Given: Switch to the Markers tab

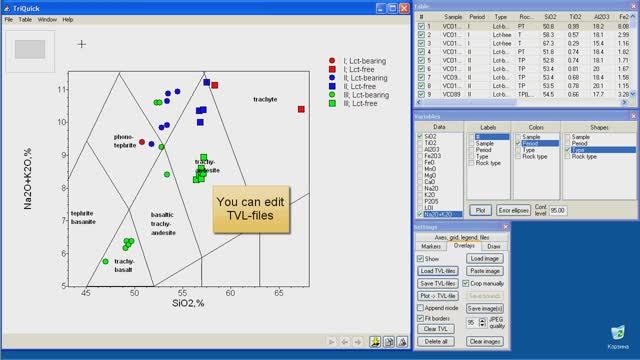Looking at the screenshot, I should [x=431, y=246].
